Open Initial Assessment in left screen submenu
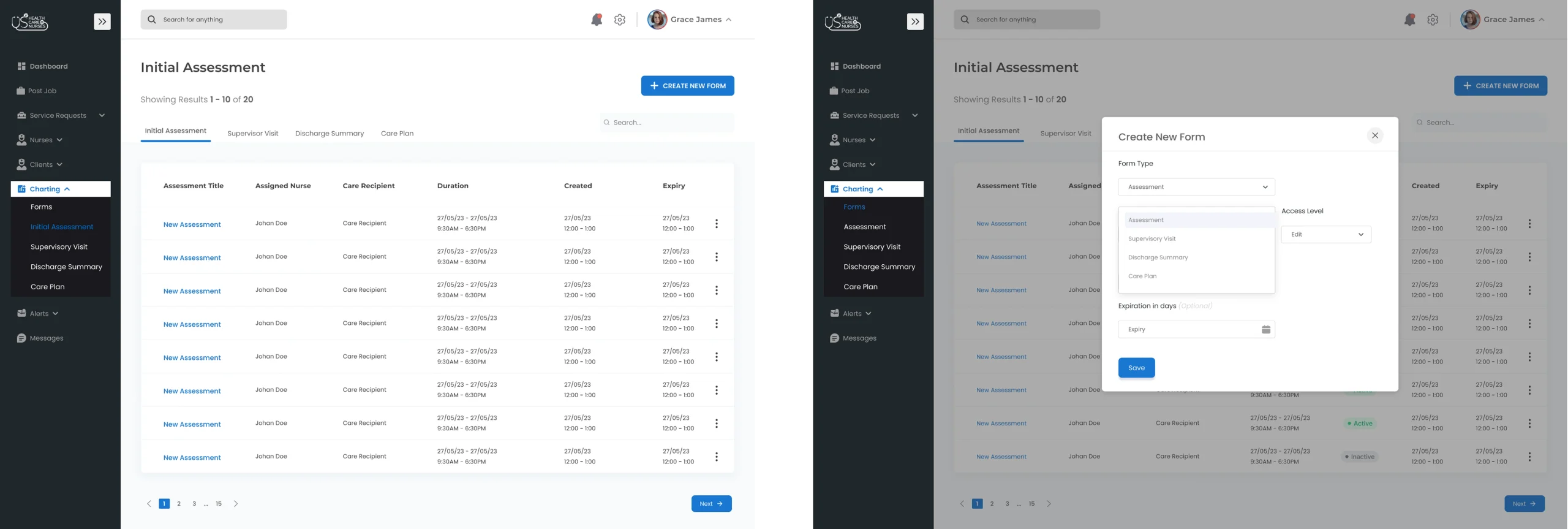The width and height of the screenshot is (1568, 529). 62,227
